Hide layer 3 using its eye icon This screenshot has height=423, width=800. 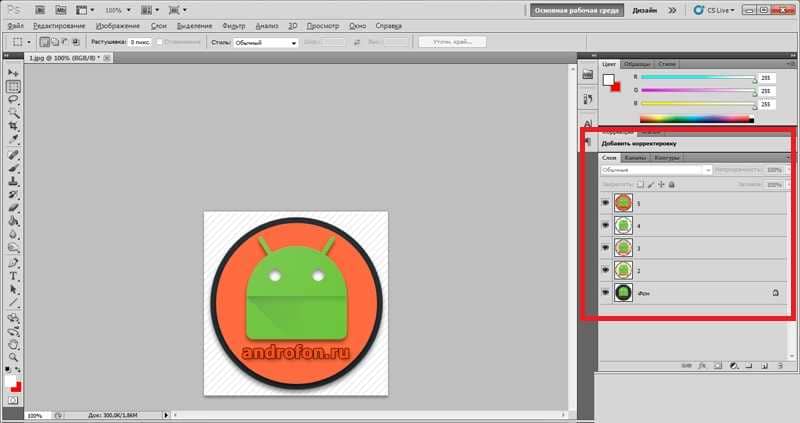(x=606, y=247)
